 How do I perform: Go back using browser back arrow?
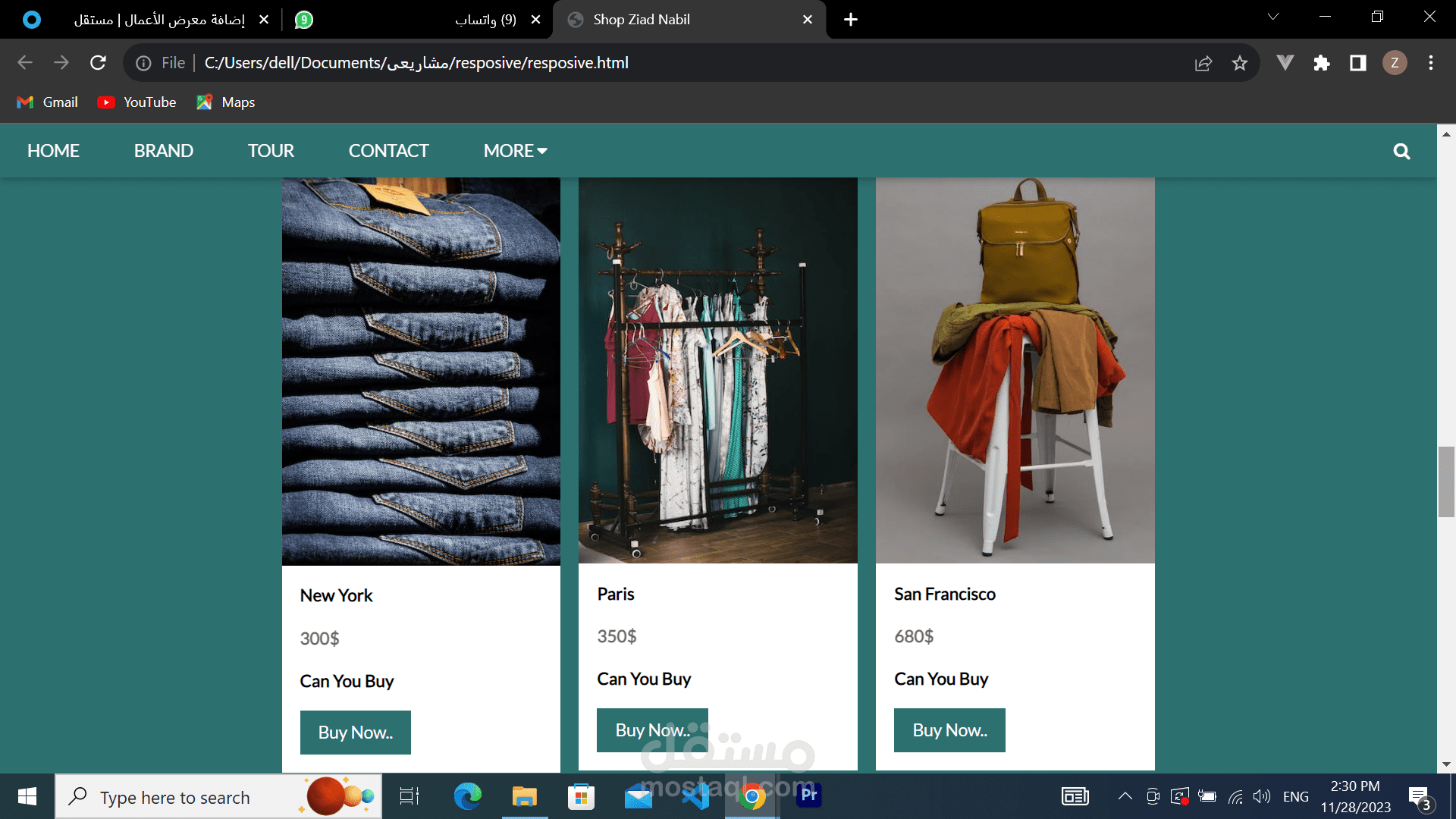[25, 63]
